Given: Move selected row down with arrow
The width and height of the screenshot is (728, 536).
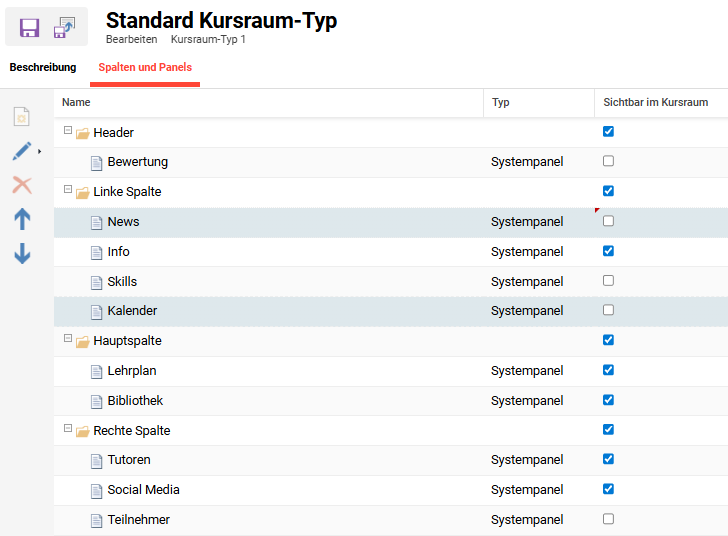Looking at the screenshot, I should point(21,254).
